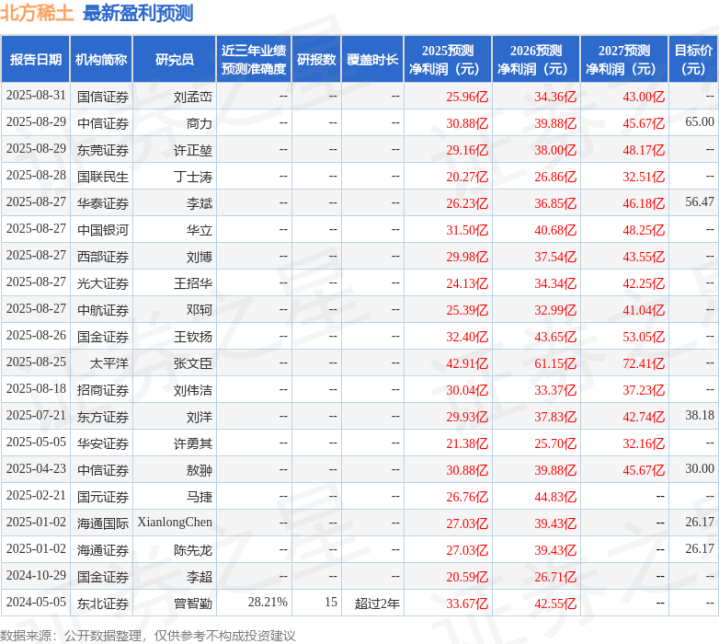Click the 中航证券 institution cell
Viewport: 719px width, 644px height.
103,310
